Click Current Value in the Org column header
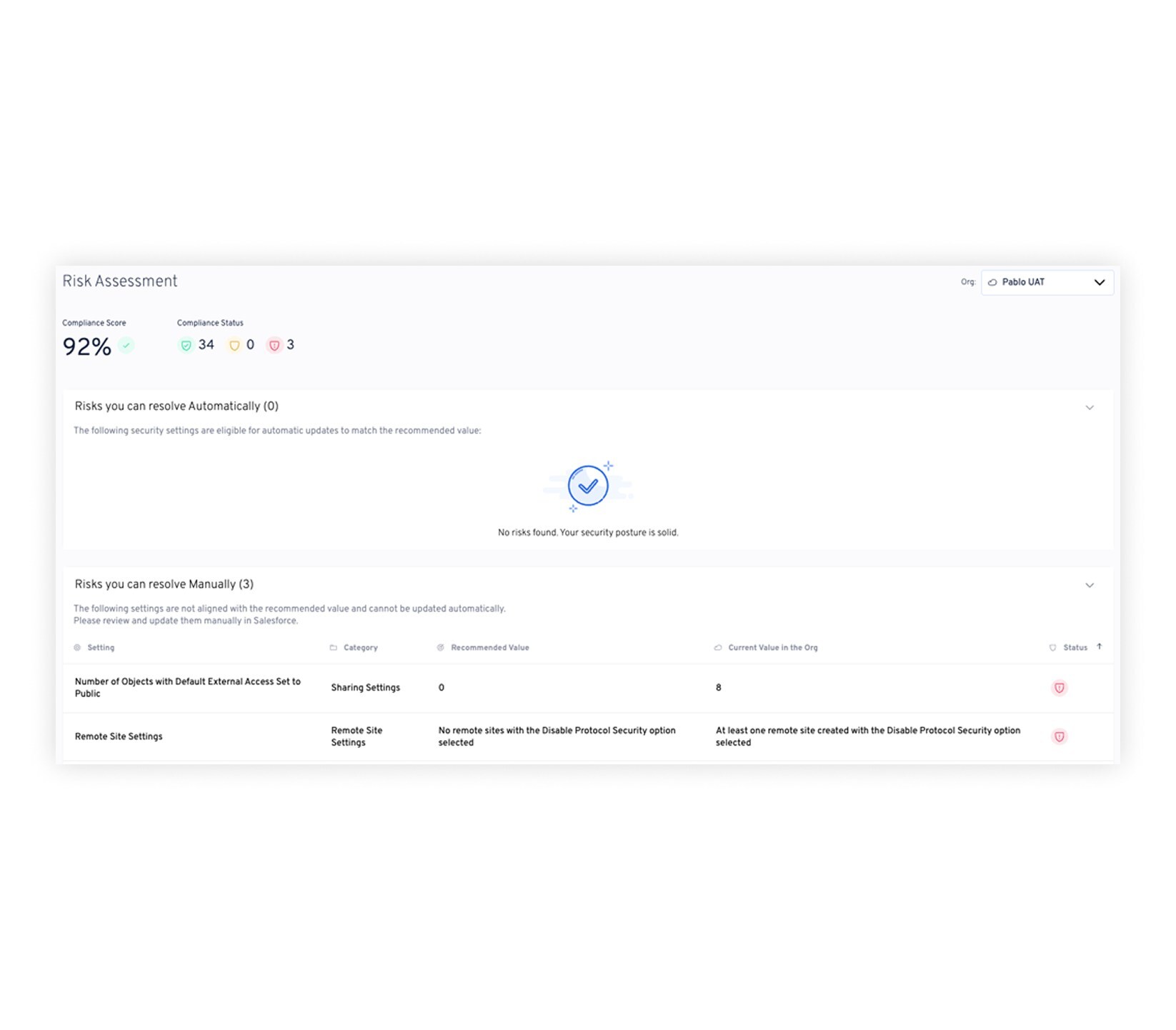 pos(772,648)
